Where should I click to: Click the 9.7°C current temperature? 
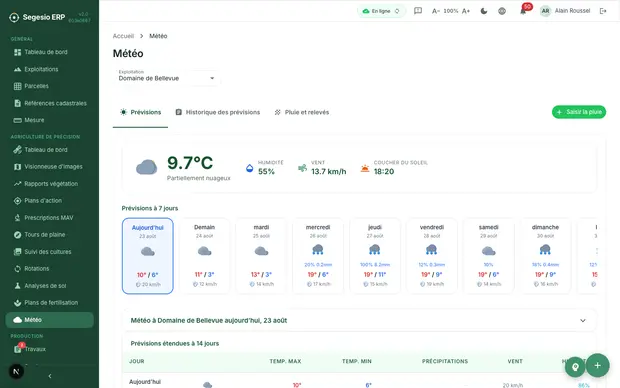tap(190, 163)
